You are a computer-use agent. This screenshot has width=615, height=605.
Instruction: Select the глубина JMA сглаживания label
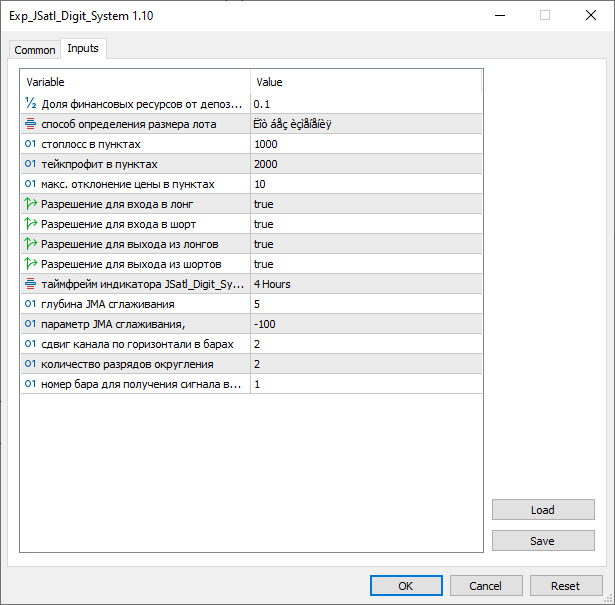[108, 304]
